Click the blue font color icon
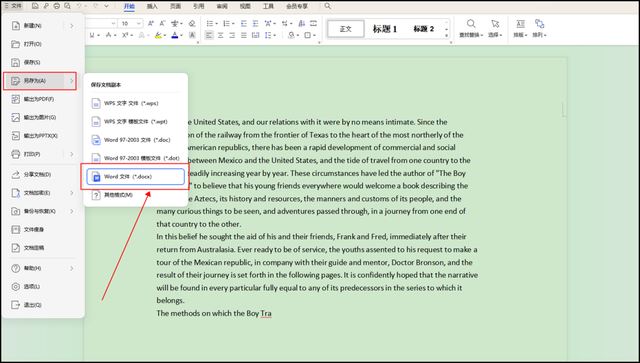640x363 pixels. 175,36
